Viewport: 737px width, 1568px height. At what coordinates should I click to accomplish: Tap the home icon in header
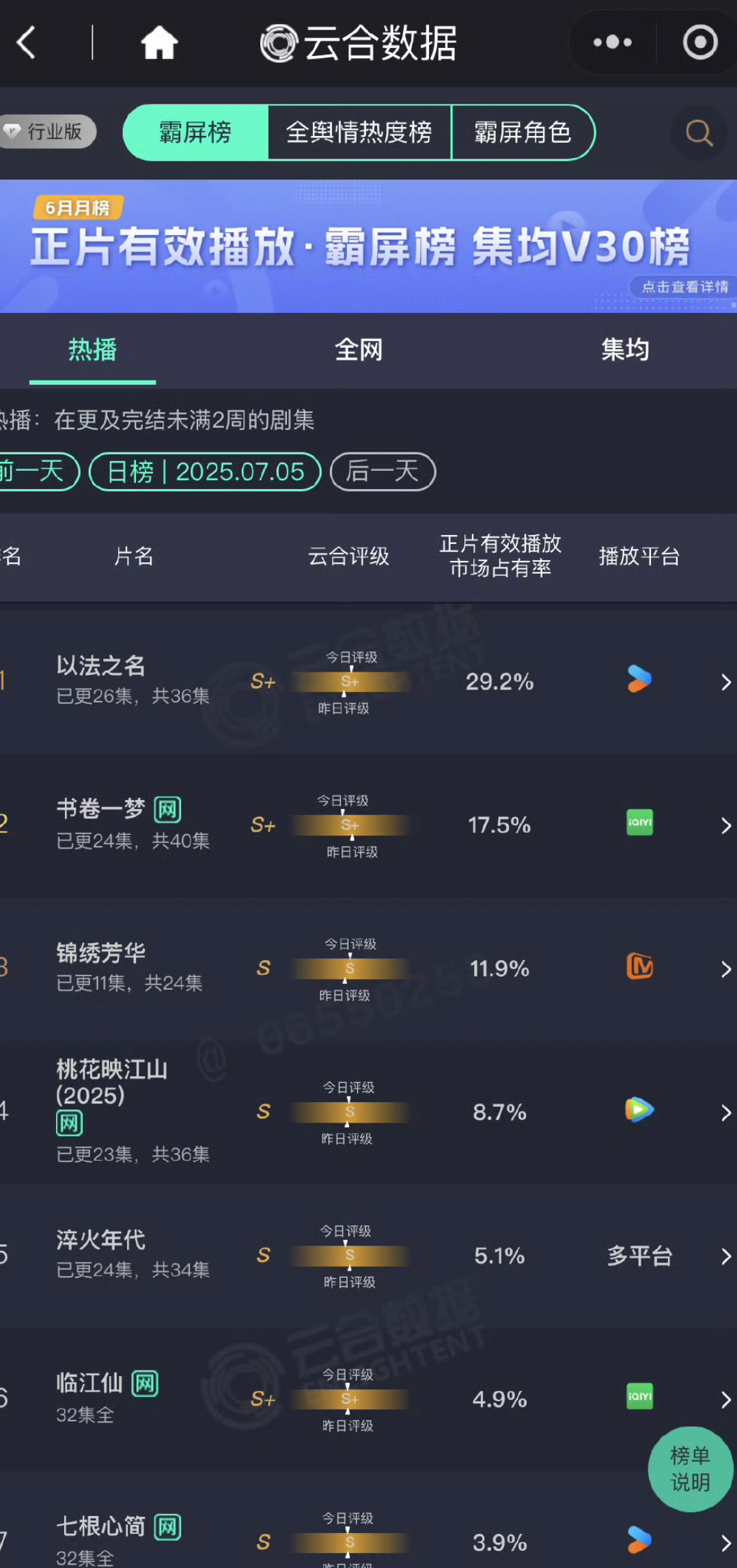pyautogui.click(x=159, y=43)
